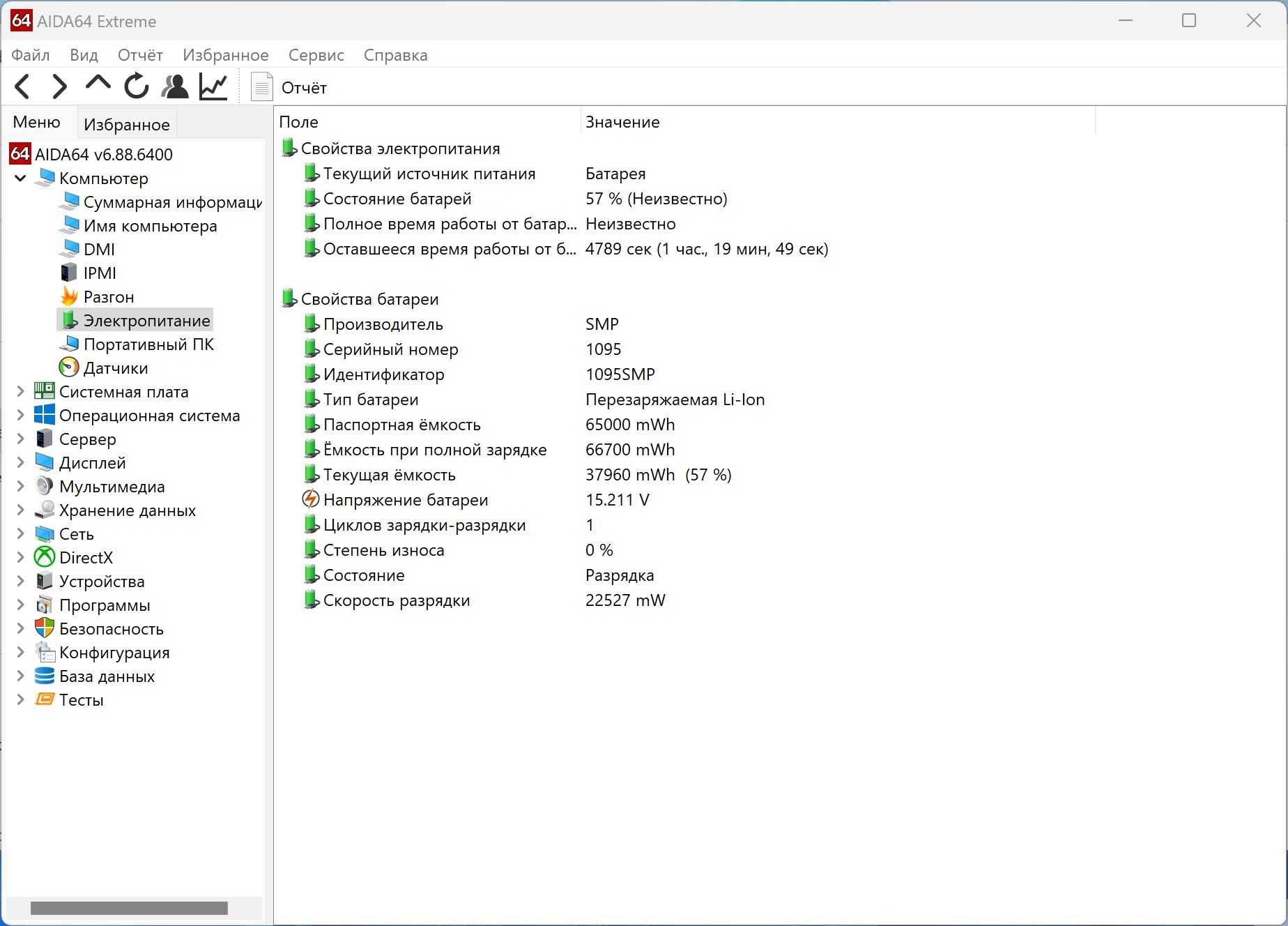Image resolution: width=1288 pixels, height=926 pixels.
Task: Click the speaker icon for Мультимедиа
Action: 45,486
